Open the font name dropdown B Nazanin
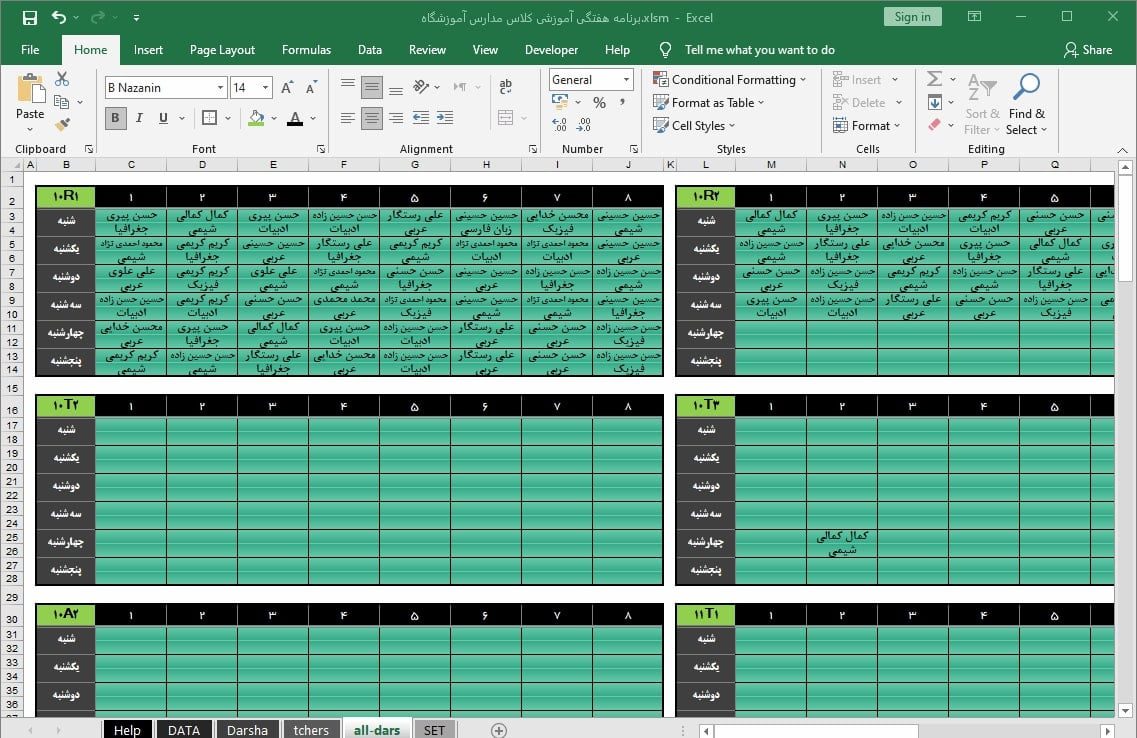Image resolution: width=1137 pixels, height=738 pixels. 220,88
